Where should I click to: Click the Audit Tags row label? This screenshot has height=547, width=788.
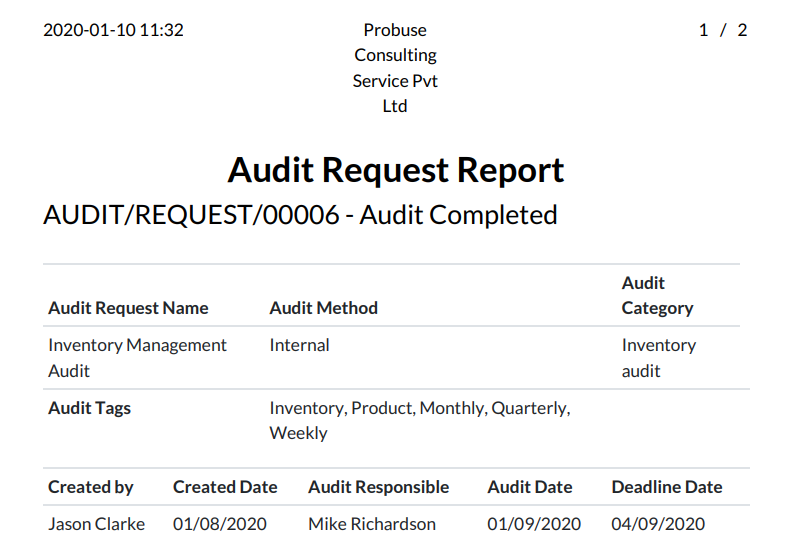click(x=89, y=408)
